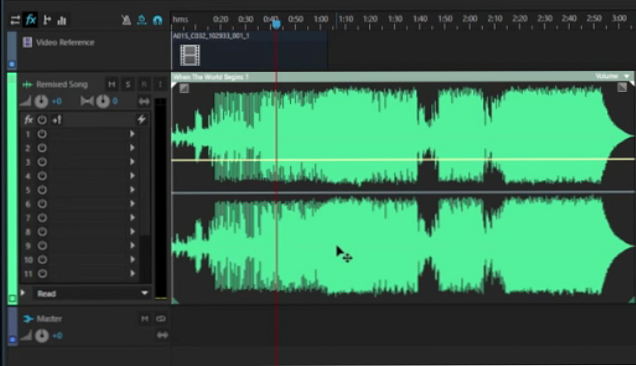This screenshot has height=366, width=636.
Task: Toggle effects rack power state
Action: click(x=42, y=120)
